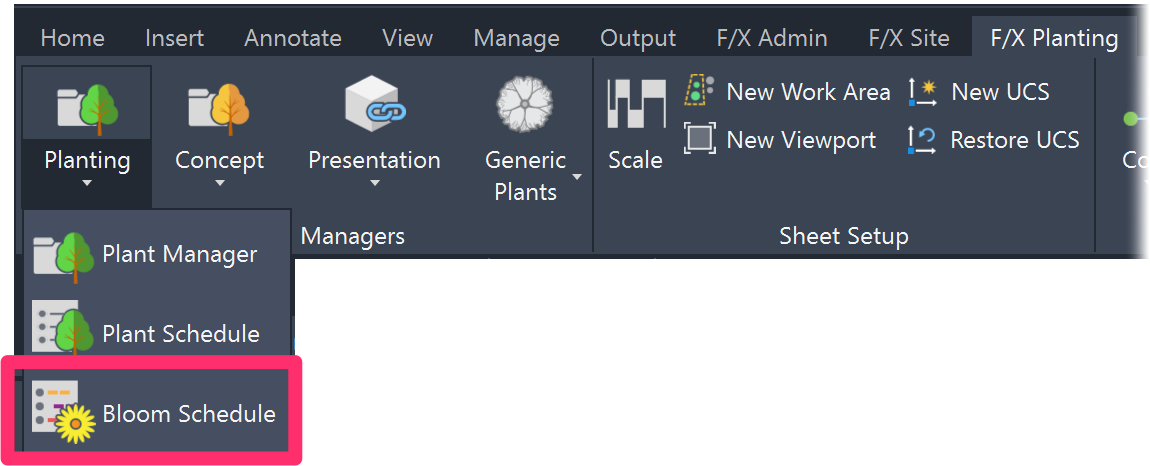Click the Generic Plants symbol icon
1150x466 pixels.
click(x=524, y=104)
